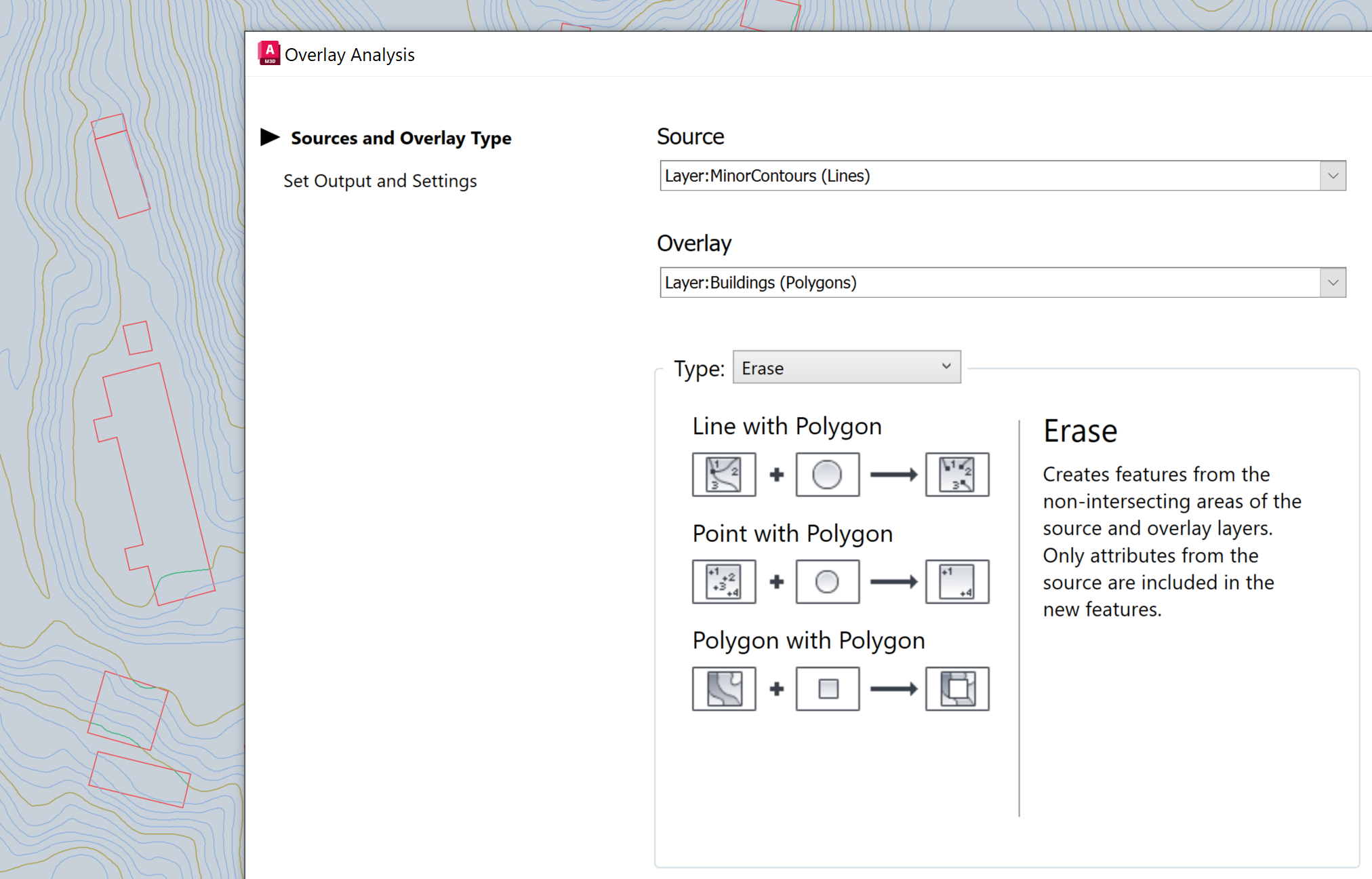The width and height of the screenshot is (1372, 879).
Task: Open the Source layer dropdown arrow
Action: coord(1333,176)
